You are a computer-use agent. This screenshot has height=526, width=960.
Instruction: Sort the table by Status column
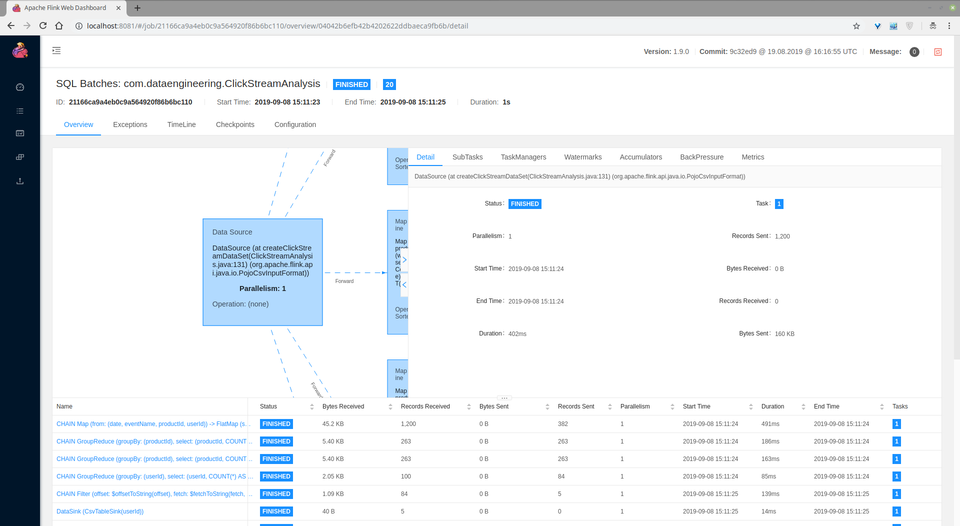pos(312,407)
